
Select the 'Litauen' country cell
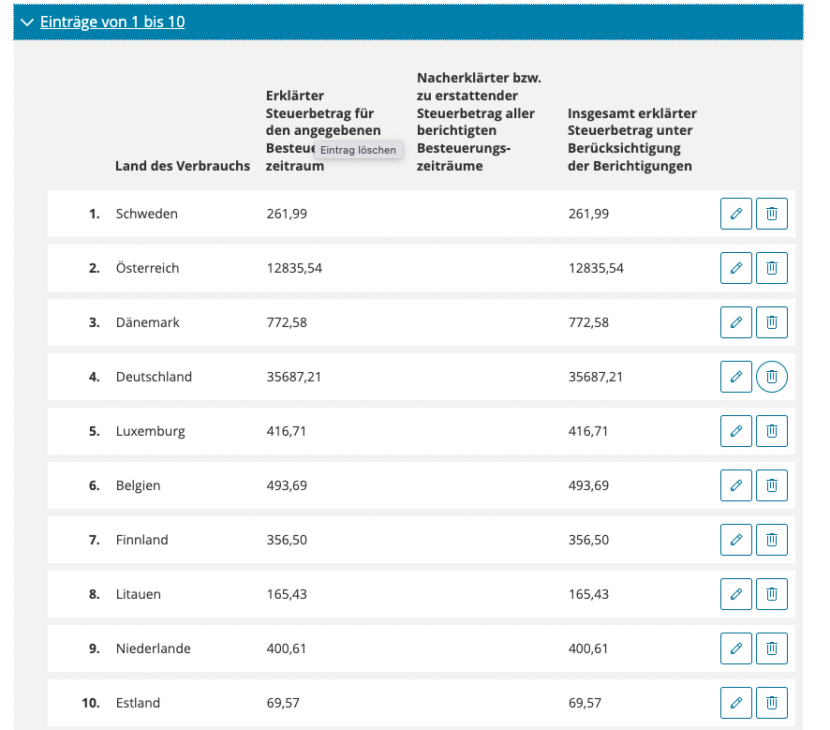138,594
